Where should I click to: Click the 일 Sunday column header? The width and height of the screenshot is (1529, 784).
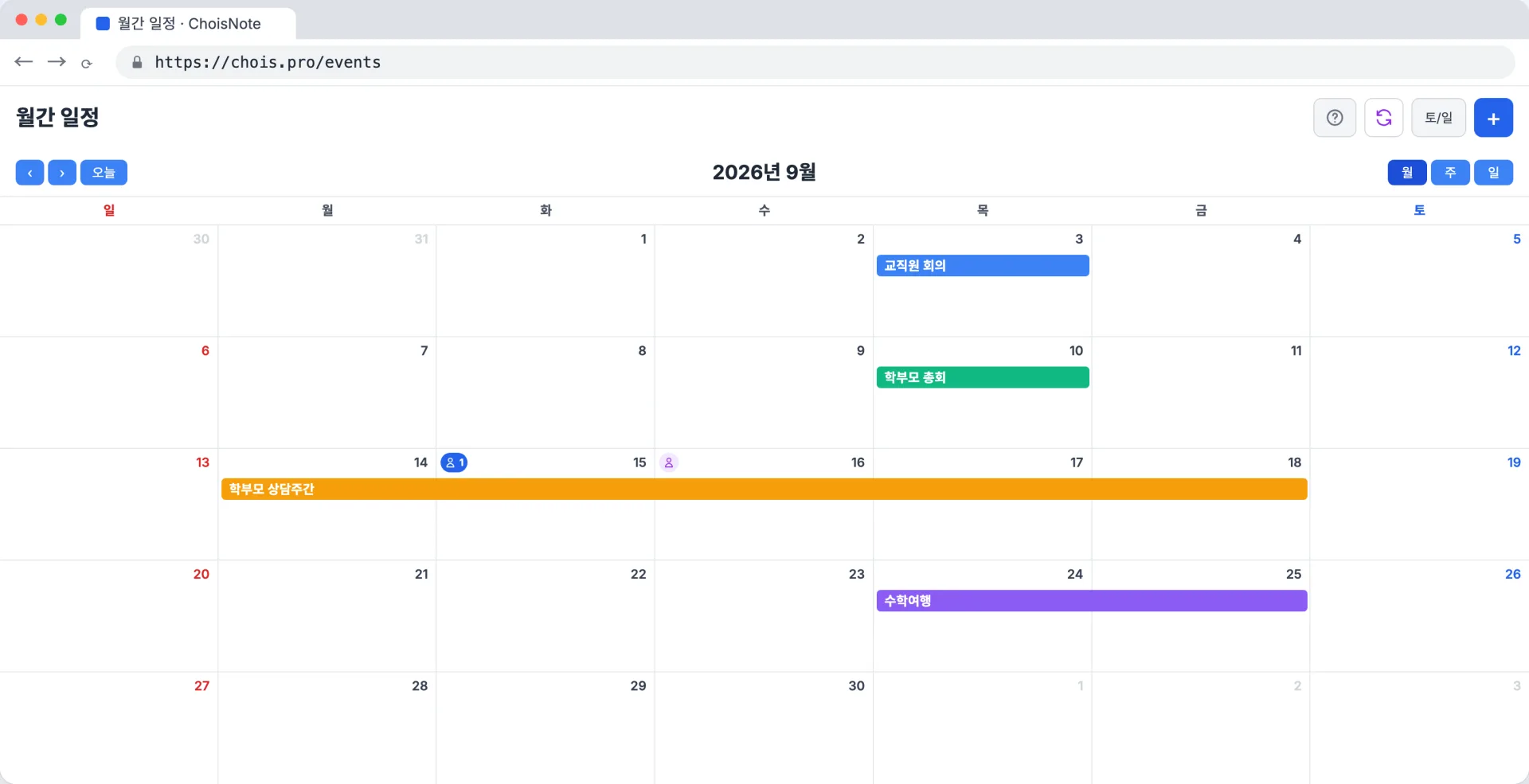(x=109, y=210)
